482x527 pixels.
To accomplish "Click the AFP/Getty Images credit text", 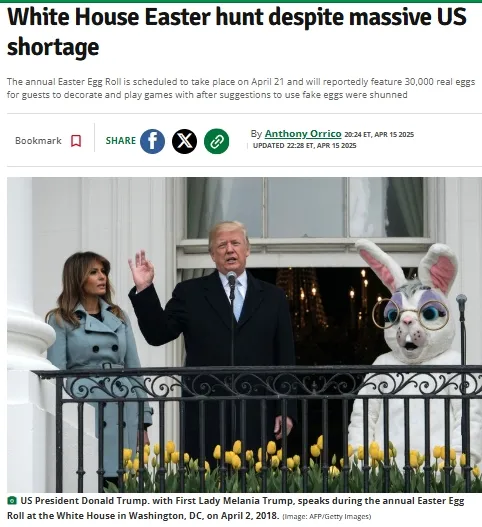I will [327, 517].
